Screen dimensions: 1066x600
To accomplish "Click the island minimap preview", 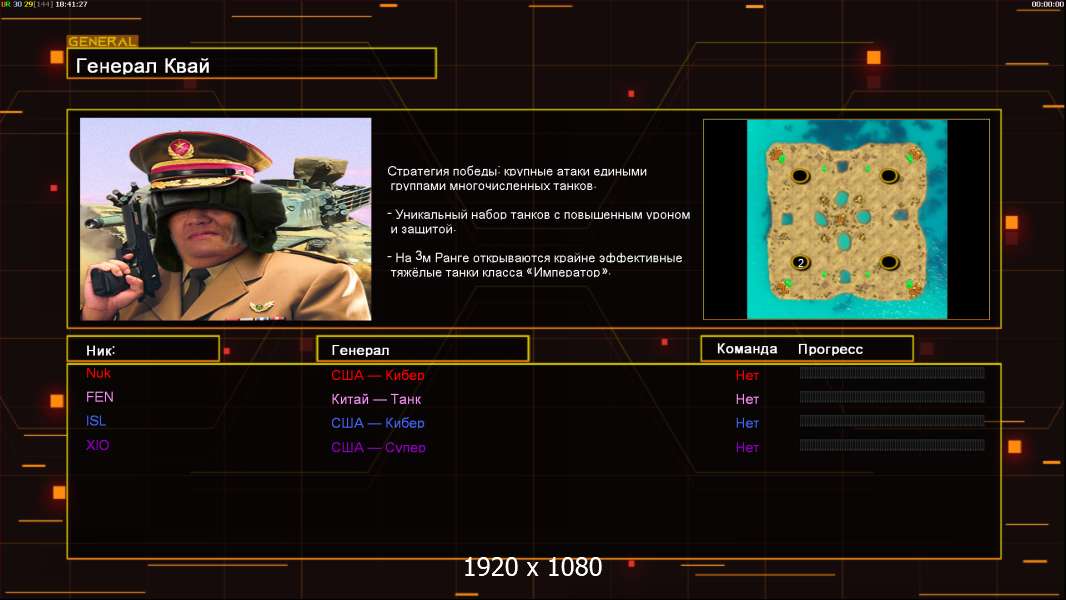I will 846,219.
